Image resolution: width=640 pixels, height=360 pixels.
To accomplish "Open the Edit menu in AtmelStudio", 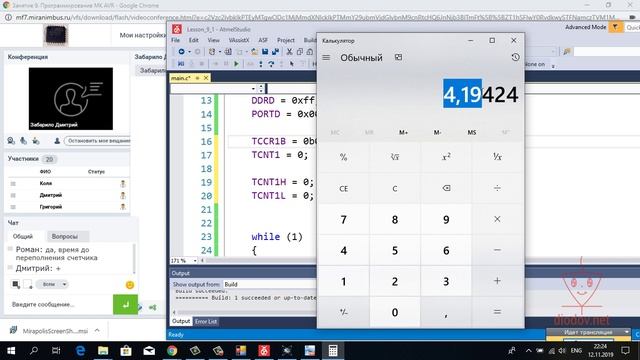I will coord(193,40).
